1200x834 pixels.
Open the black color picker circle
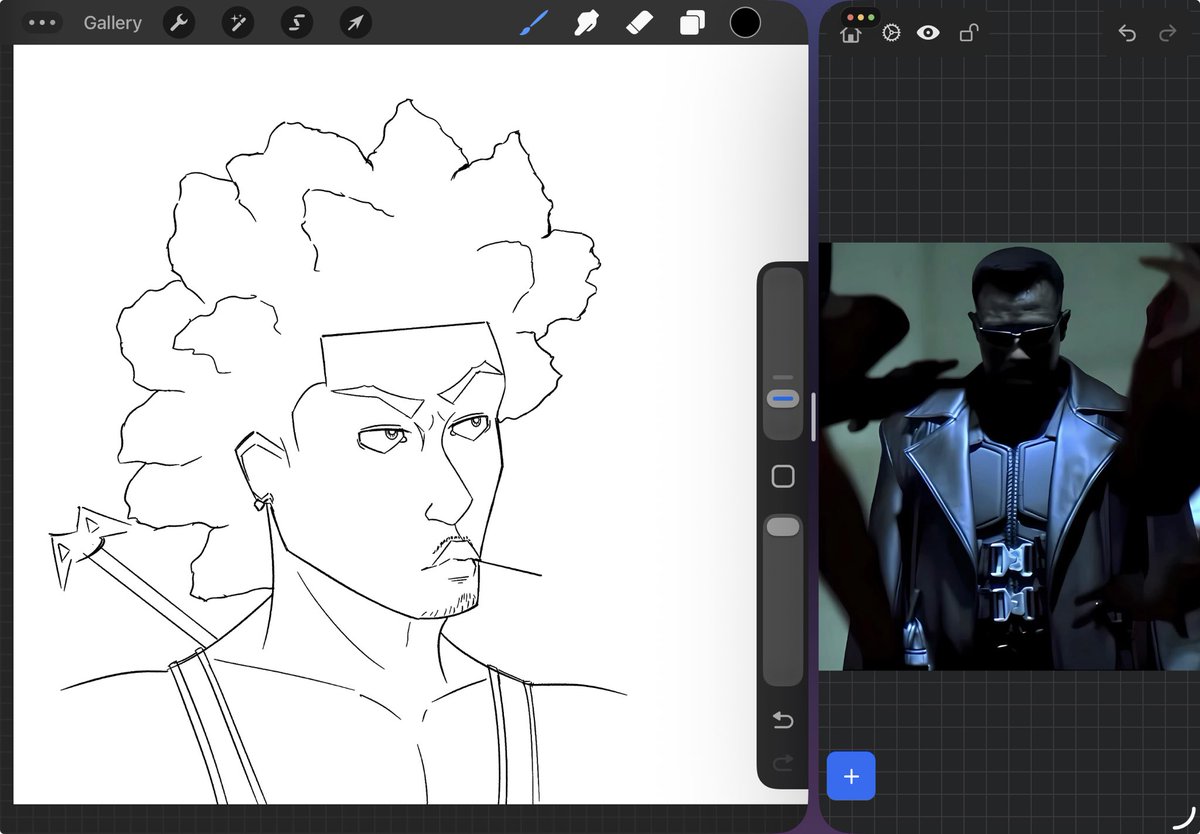click(x=745, y=22)
